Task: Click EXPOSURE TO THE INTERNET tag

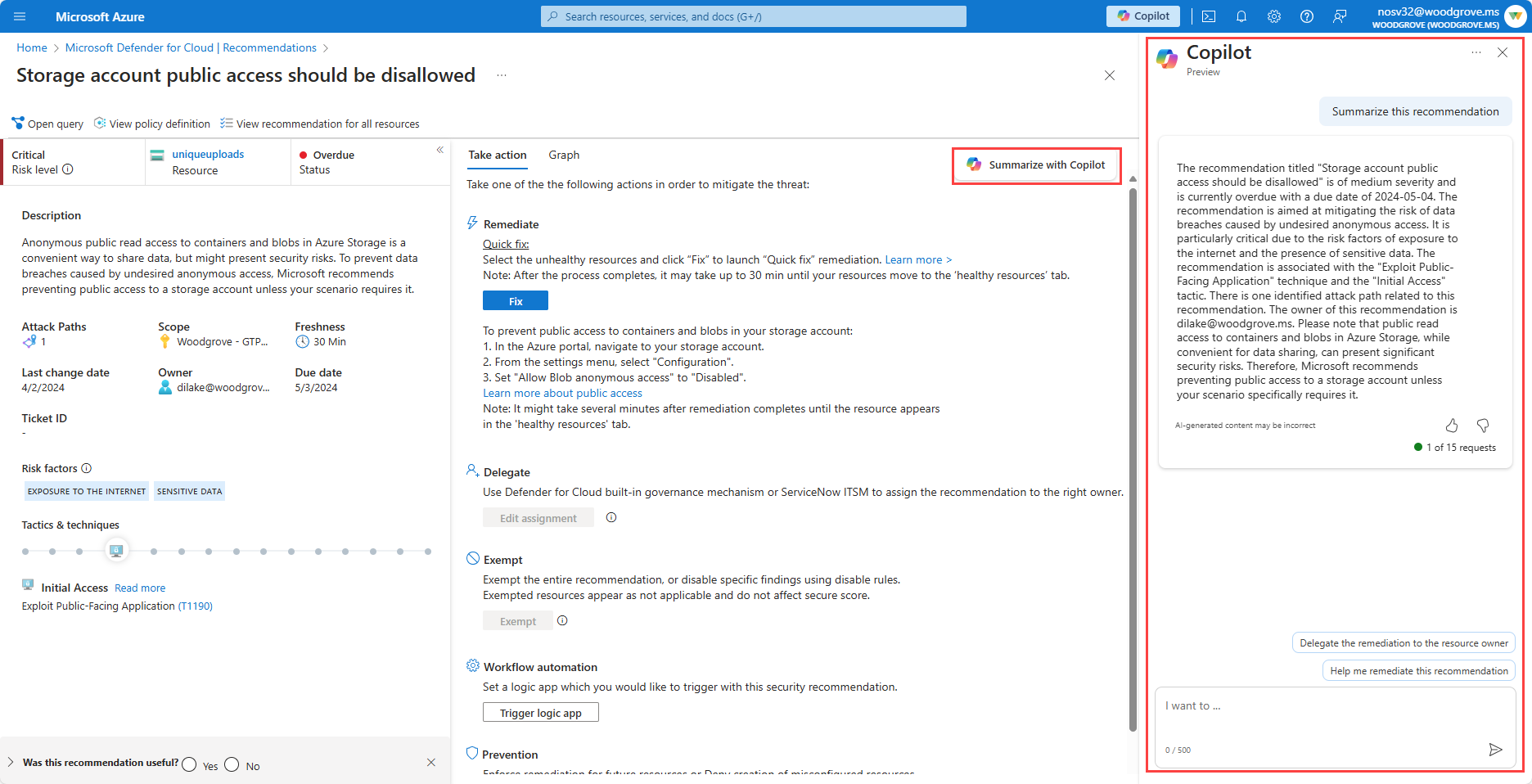Action: tap(87, 491)
